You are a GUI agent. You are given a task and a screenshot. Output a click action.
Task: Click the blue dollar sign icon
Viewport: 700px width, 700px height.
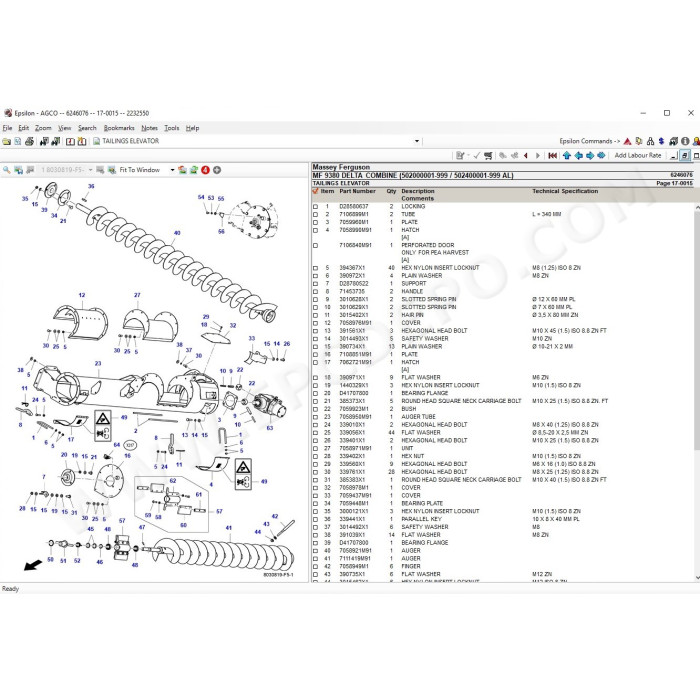(662, 142)
